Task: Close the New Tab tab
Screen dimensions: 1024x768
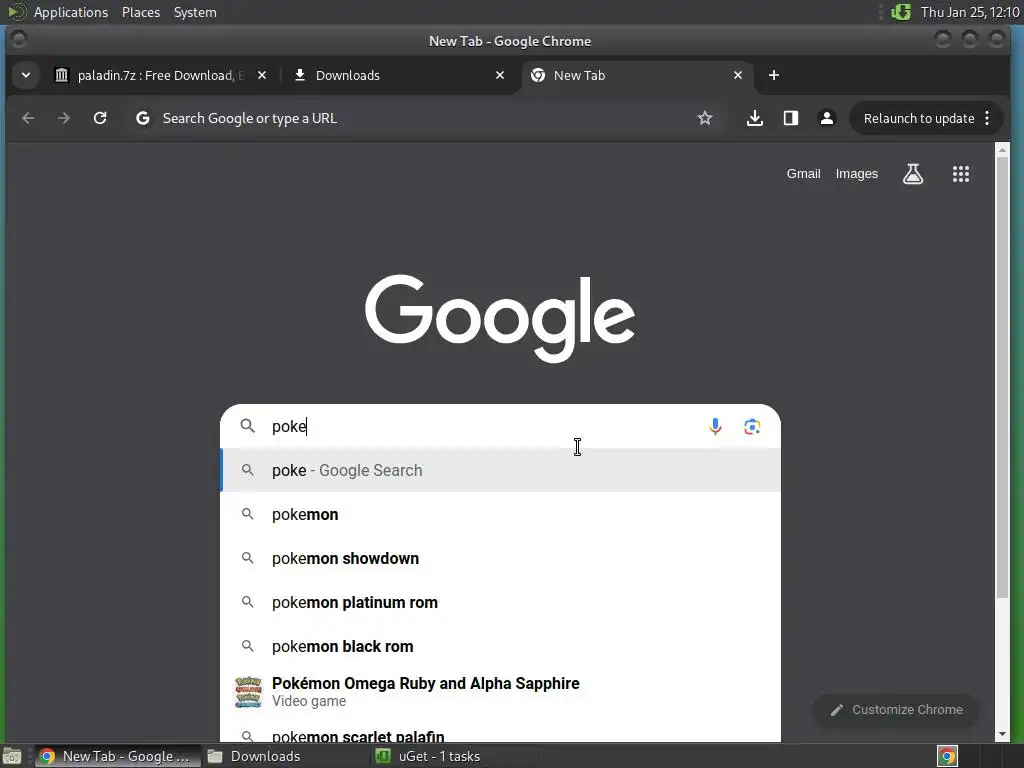Action: point(738,75)
